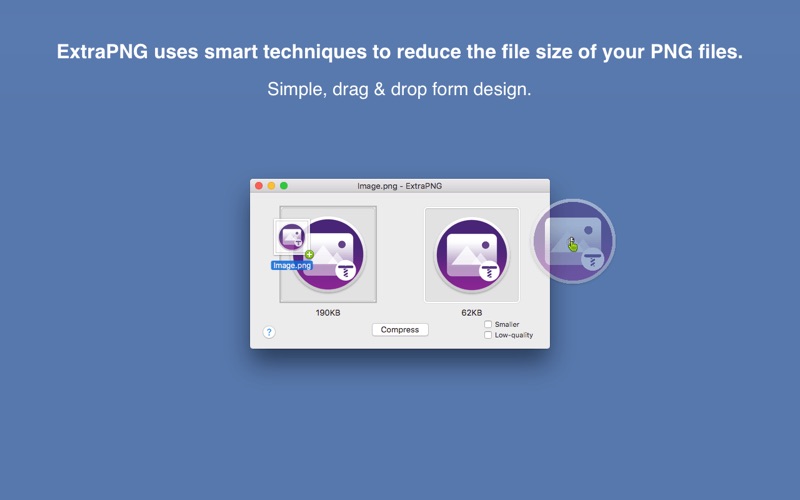Click the 62KB file size label

(472, 313)
